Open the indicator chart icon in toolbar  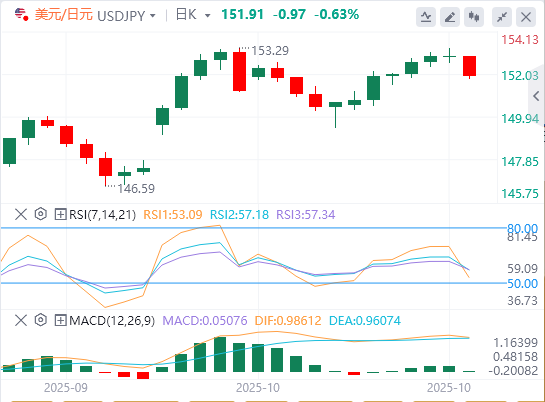pos(426,17)
